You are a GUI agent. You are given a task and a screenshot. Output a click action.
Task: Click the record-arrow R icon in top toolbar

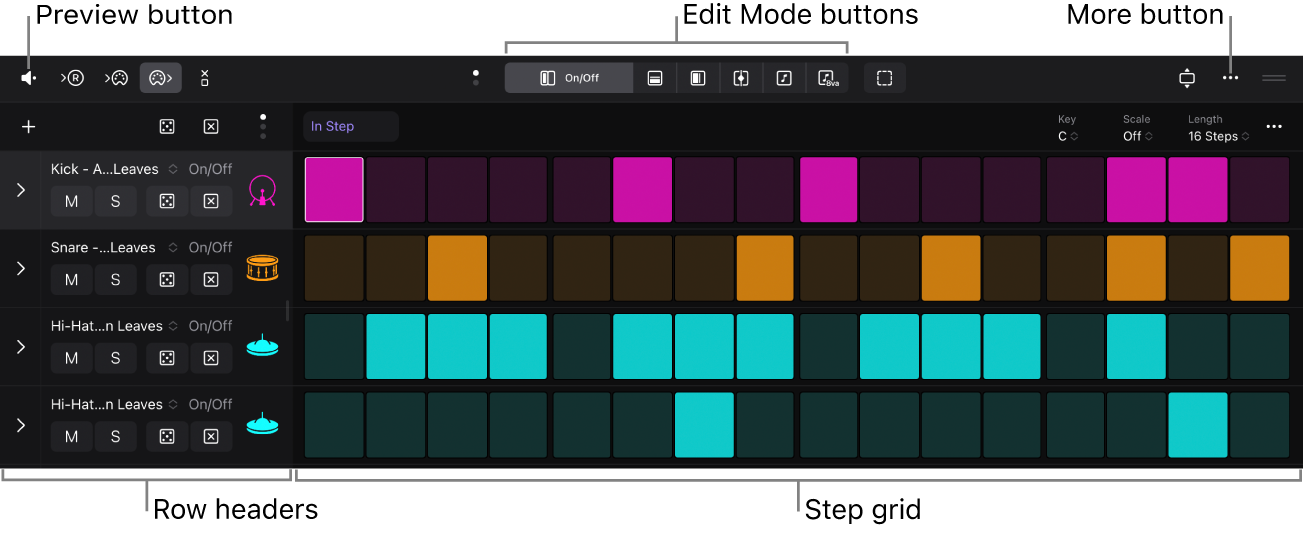point(72,78)
